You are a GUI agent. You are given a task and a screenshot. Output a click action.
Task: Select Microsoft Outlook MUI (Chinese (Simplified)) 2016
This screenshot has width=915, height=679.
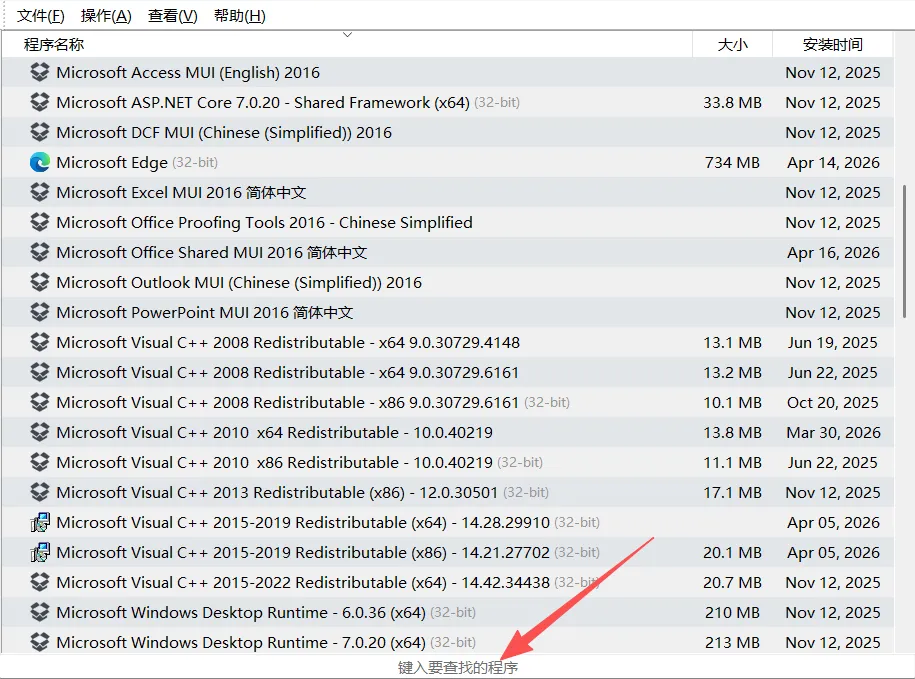coord(239,282)
